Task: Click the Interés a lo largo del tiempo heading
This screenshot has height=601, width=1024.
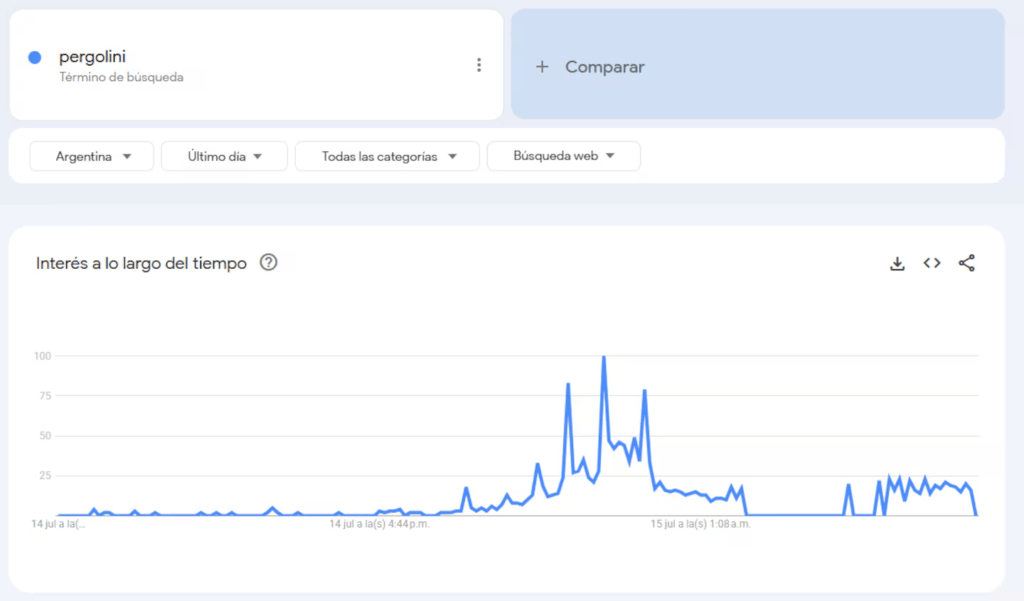Action: pyautogui.click(x=141, y=264)
